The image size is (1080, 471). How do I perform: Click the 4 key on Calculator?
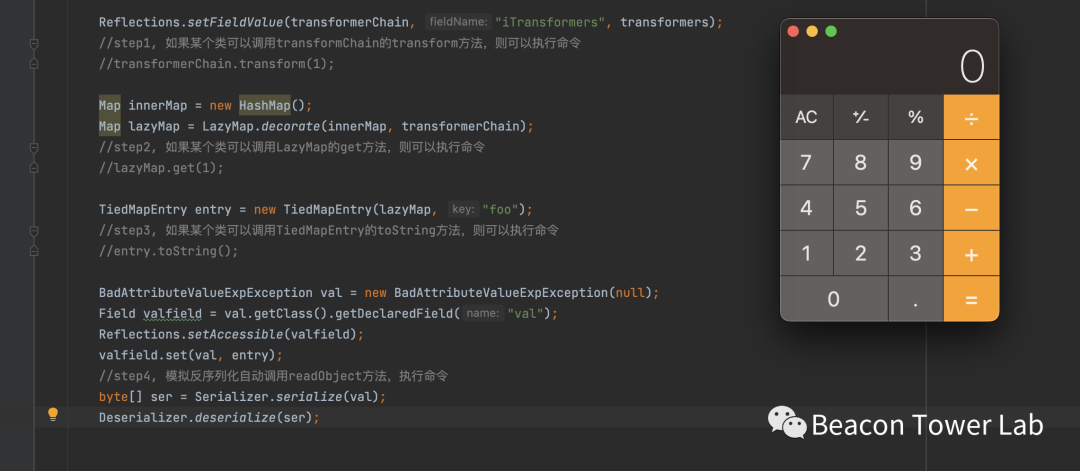tap(806, 208)
